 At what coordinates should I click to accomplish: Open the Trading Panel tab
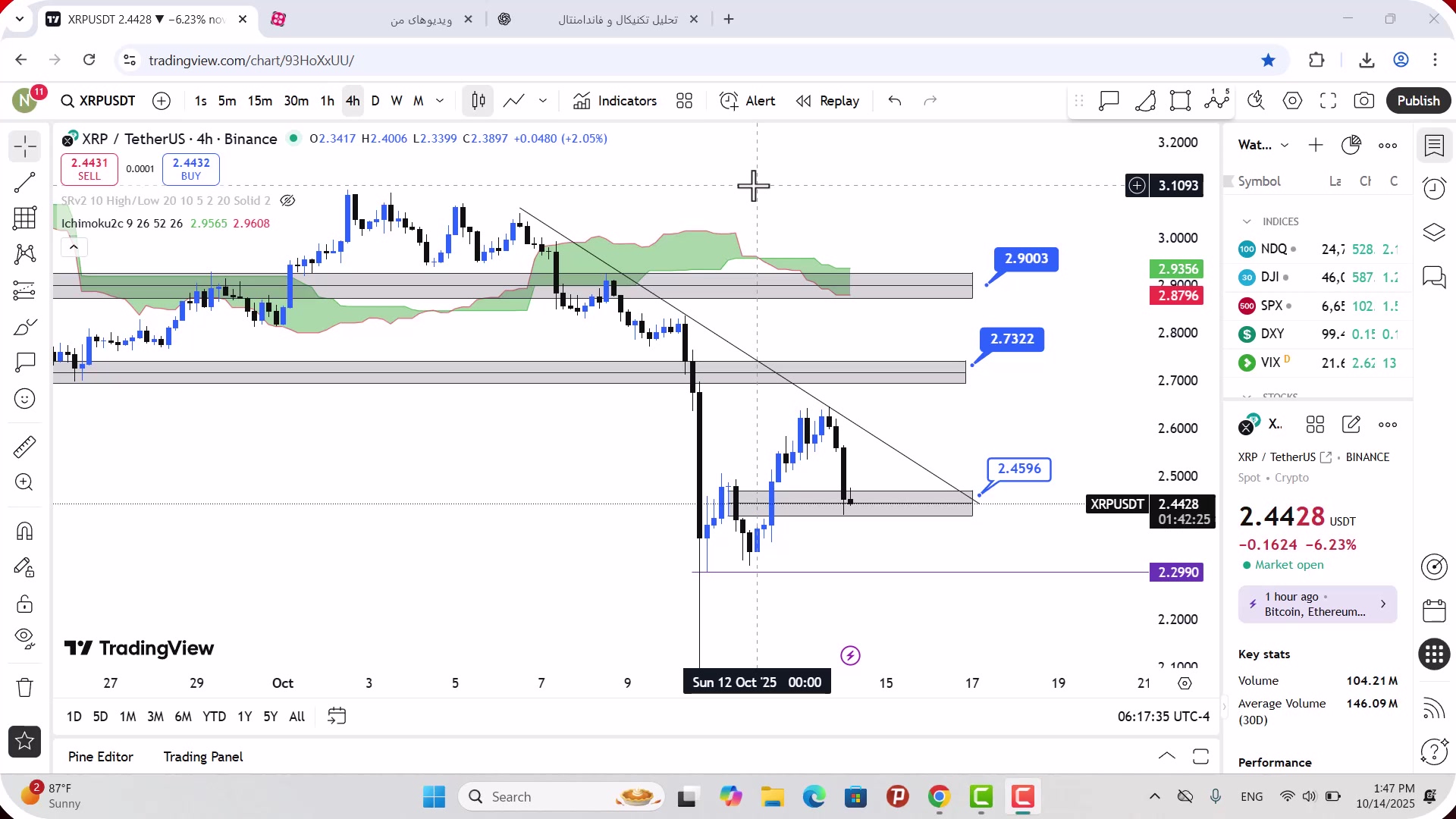coord(203,757)
